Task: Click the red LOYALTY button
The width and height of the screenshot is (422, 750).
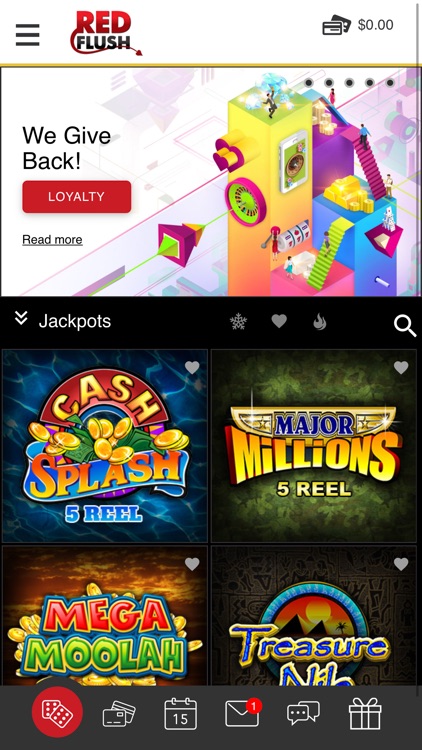Action: (x=77, y=197)
